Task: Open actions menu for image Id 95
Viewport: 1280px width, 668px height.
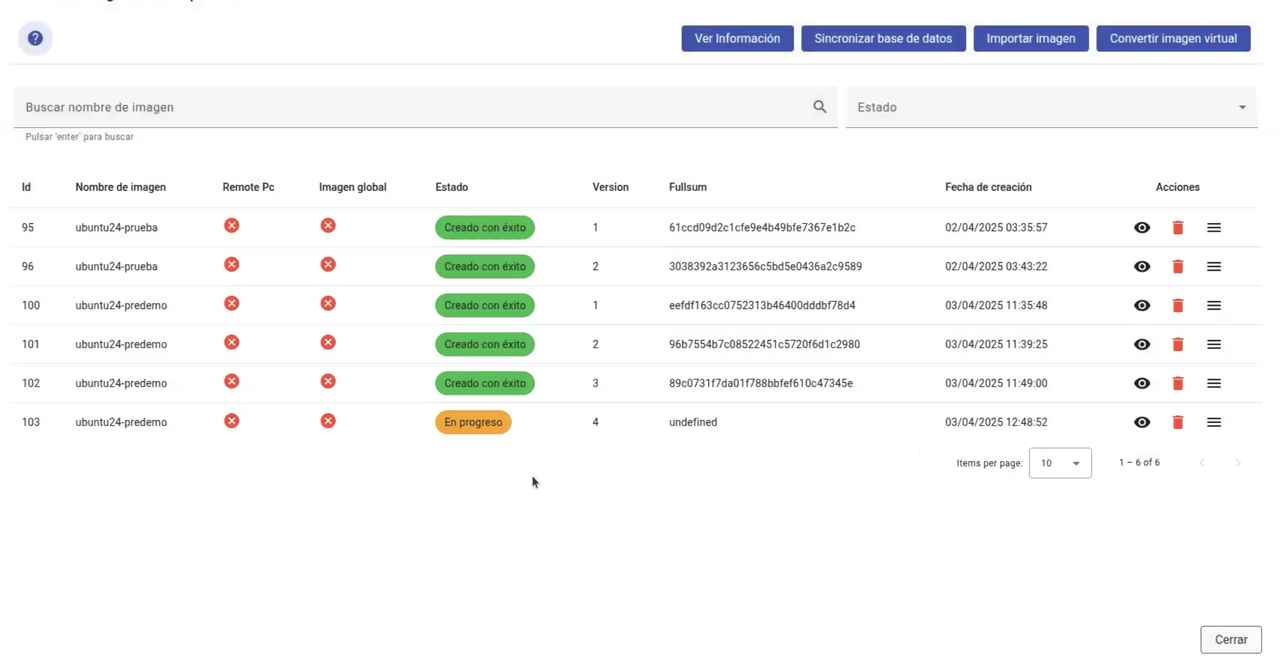Action: coord(1214,228)
